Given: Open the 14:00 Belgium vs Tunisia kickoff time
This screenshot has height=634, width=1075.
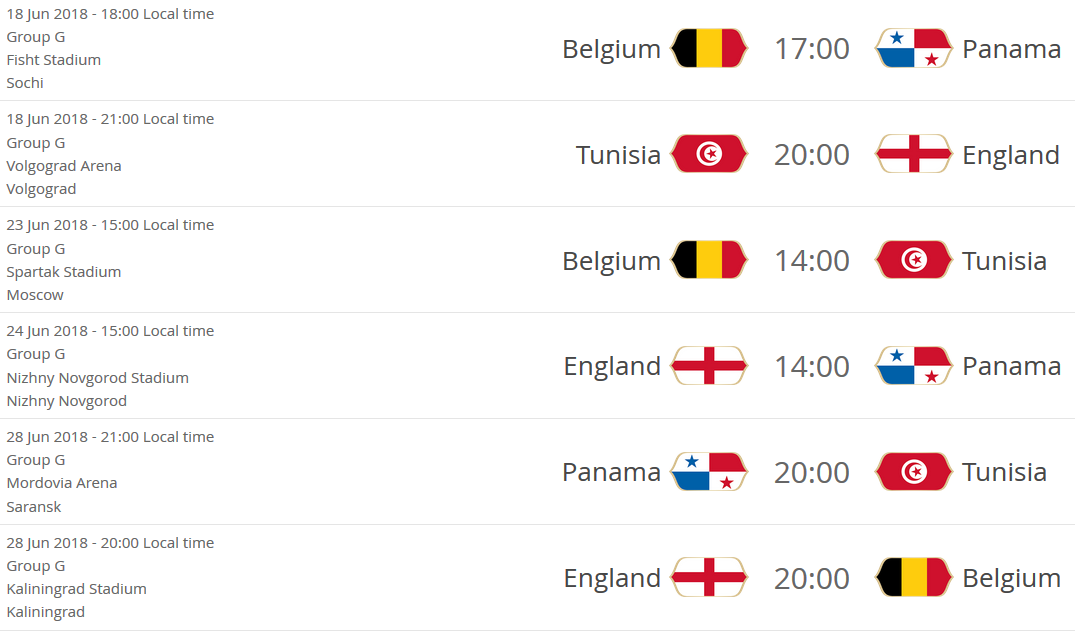Looking at the screenshot, I should click(x=812, y=260).
